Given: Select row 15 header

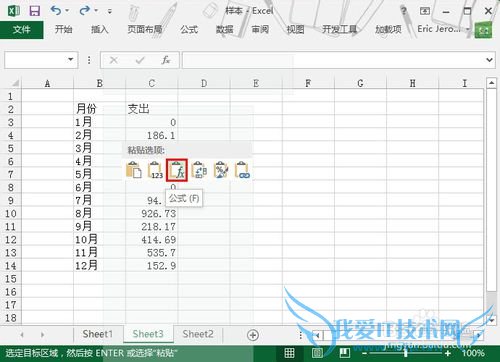Looking at the screenshot, I should tap(11, 279).
